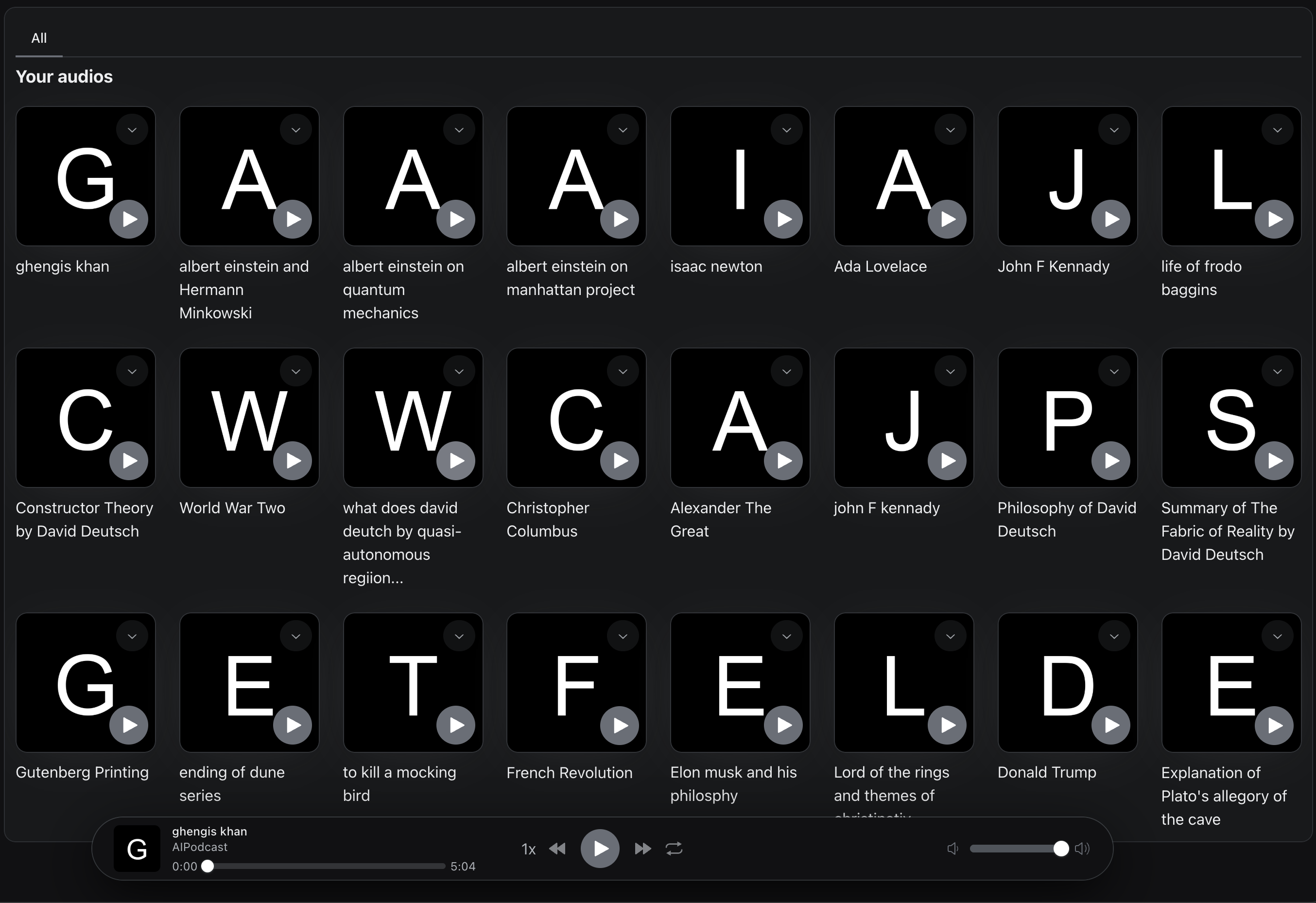This screenshot has height=903, width=1316.
Task: Open dropdown on ghengis khan card
Action: coord(132,130)
